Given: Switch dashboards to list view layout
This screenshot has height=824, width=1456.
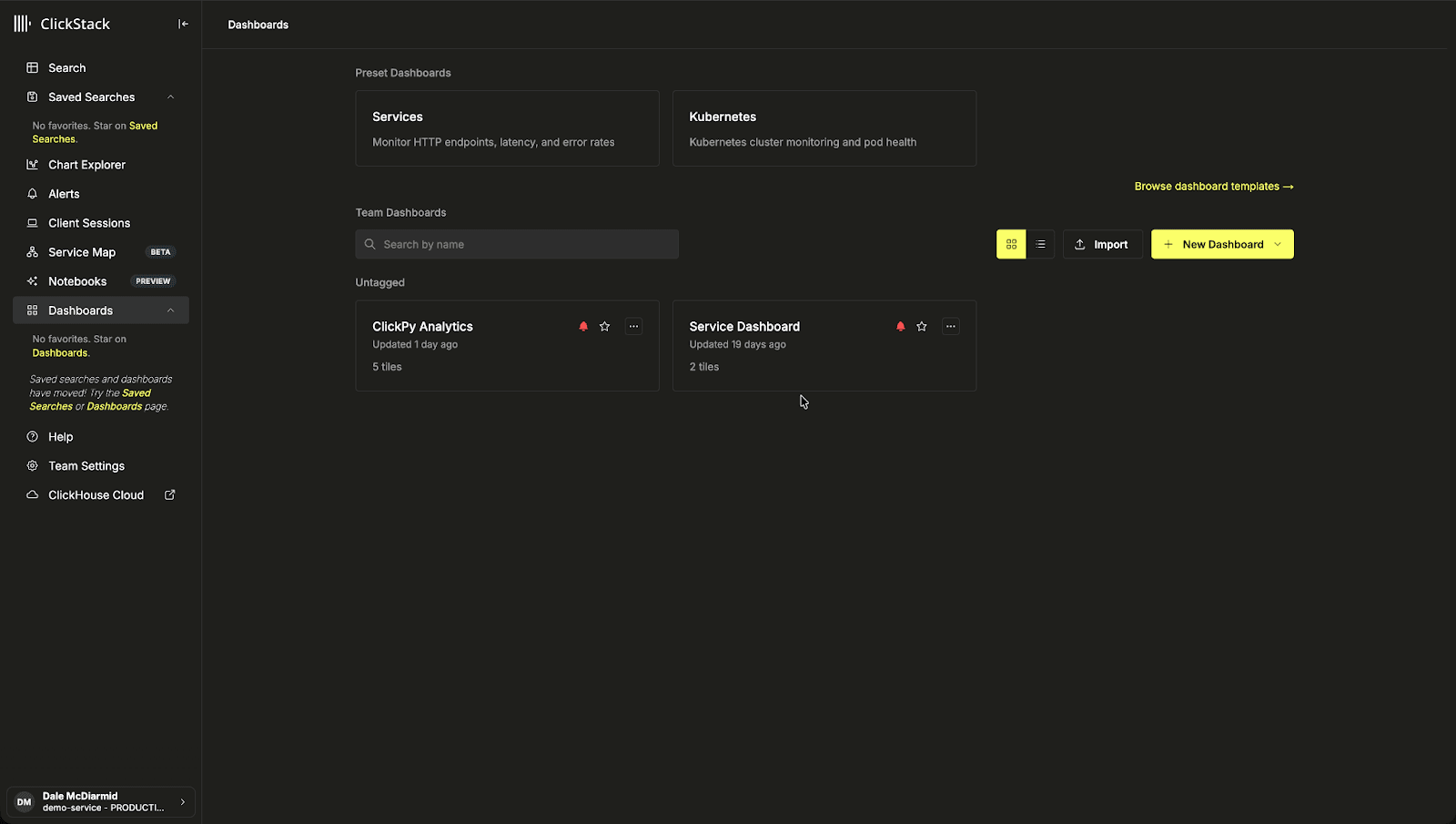Looking at the screenshot, I should point(1040,244).
